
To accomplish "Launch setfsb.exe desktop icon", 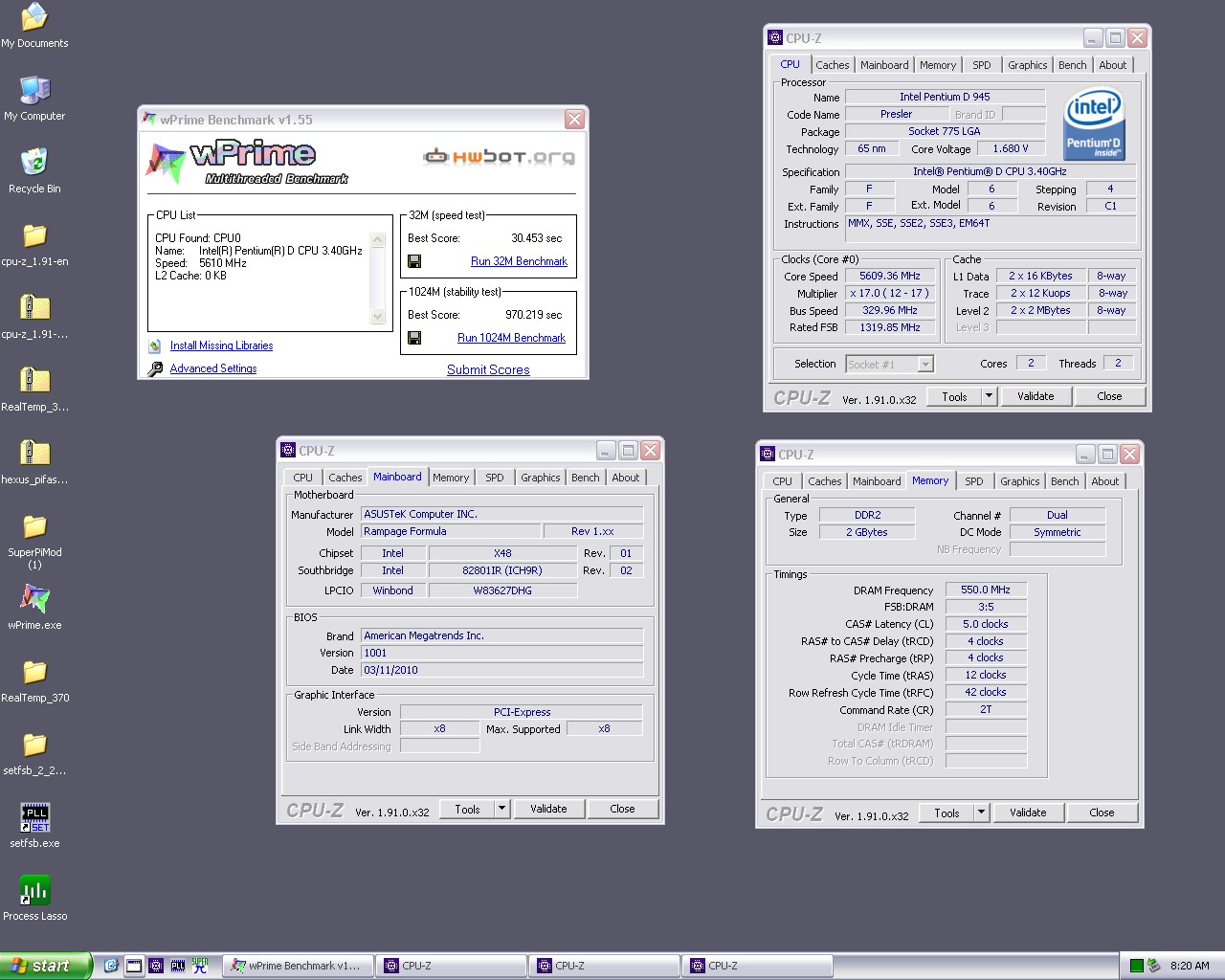I will (34, 817).
